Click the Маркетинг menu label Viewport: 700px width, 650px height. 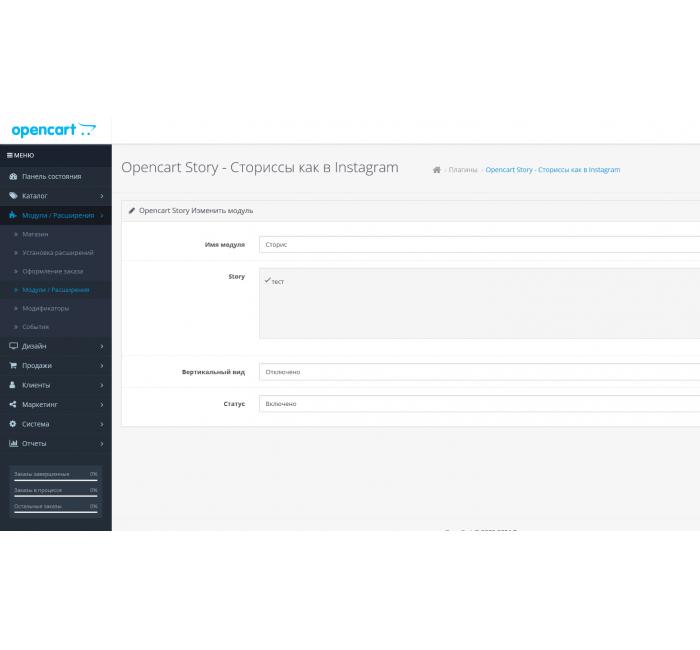(x=40, y=404)
